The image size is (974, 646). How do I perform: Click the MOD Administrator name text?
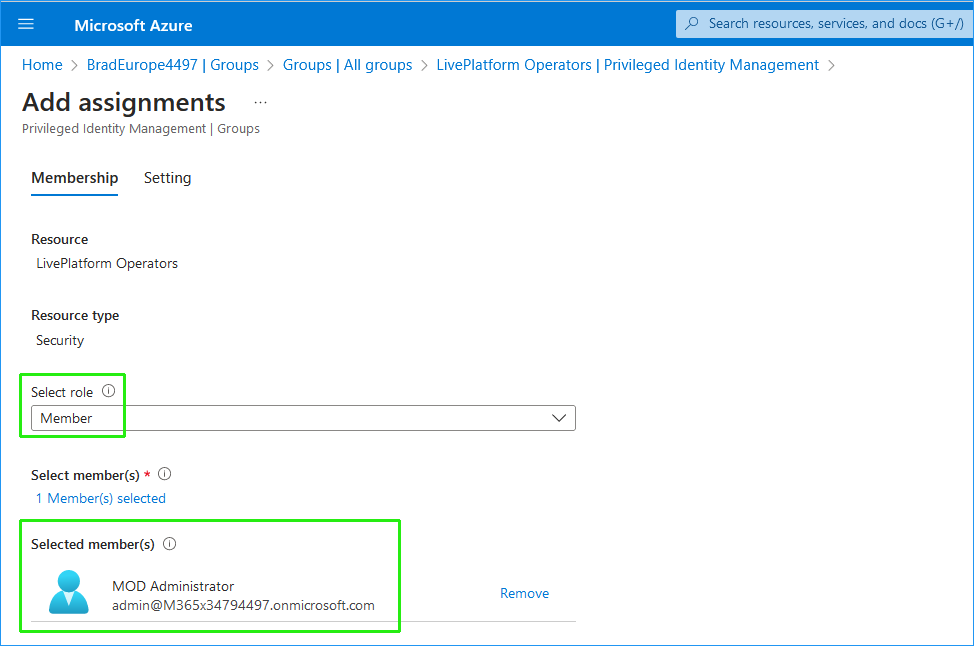[173, 586]
